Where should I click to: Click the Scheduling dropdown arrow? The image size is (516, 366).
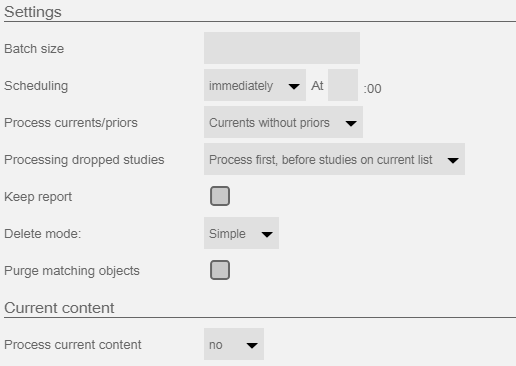tap(294, 86)
